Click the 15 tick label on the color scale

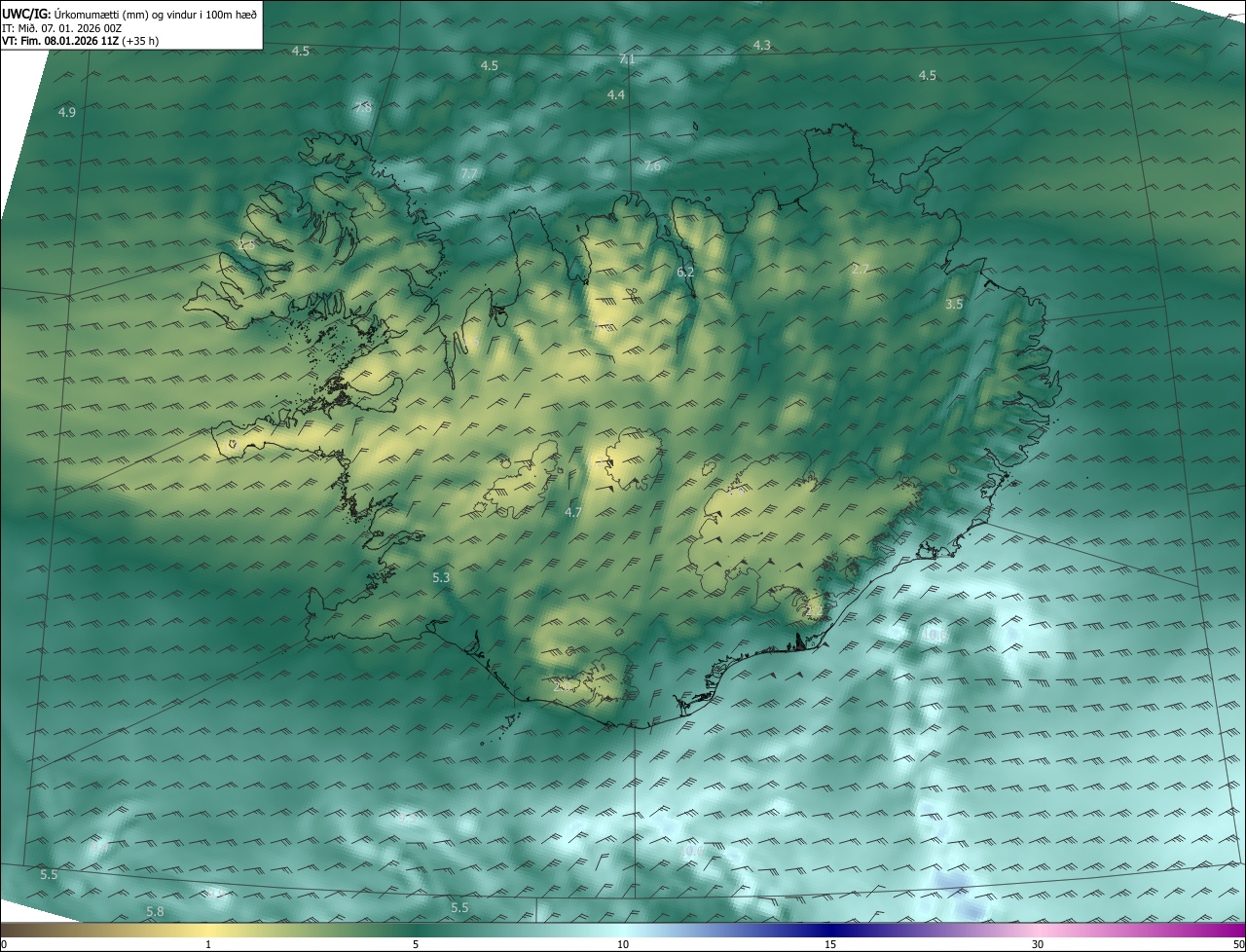(x=830, y=944)
